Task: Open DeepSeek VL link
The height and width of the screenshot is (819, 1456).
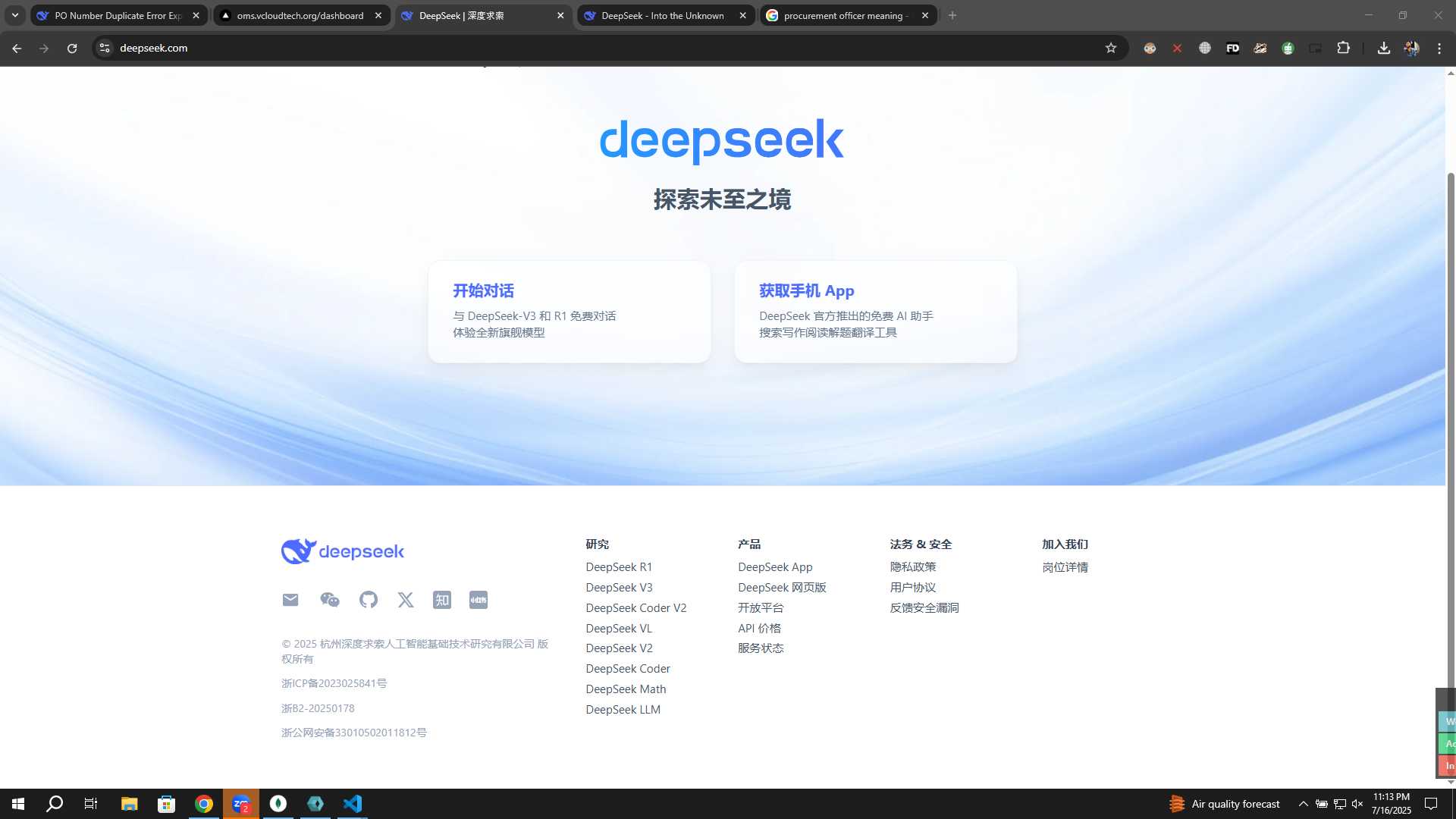Action: tap(619, 629)
